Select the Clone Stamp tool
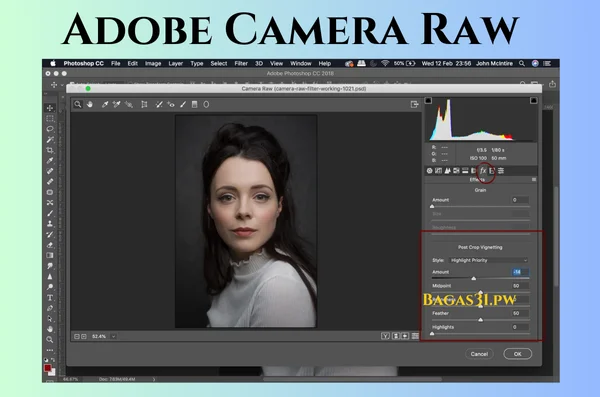Viewport: 600px width, 397px height. (x=50, y=224)
